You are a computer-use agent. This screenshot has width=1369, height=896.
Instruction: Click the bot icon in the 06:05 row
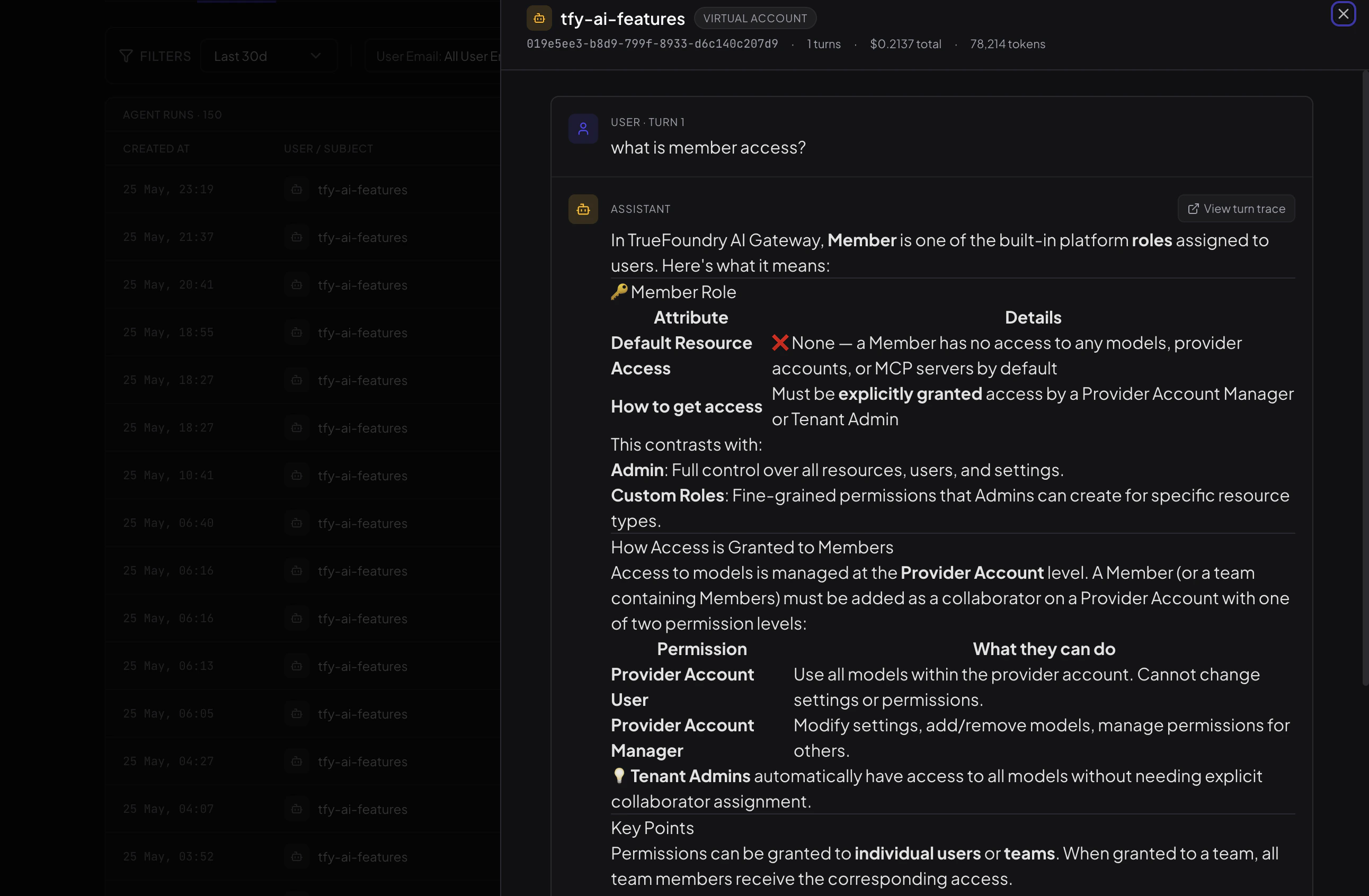click(x=296, y=714)
